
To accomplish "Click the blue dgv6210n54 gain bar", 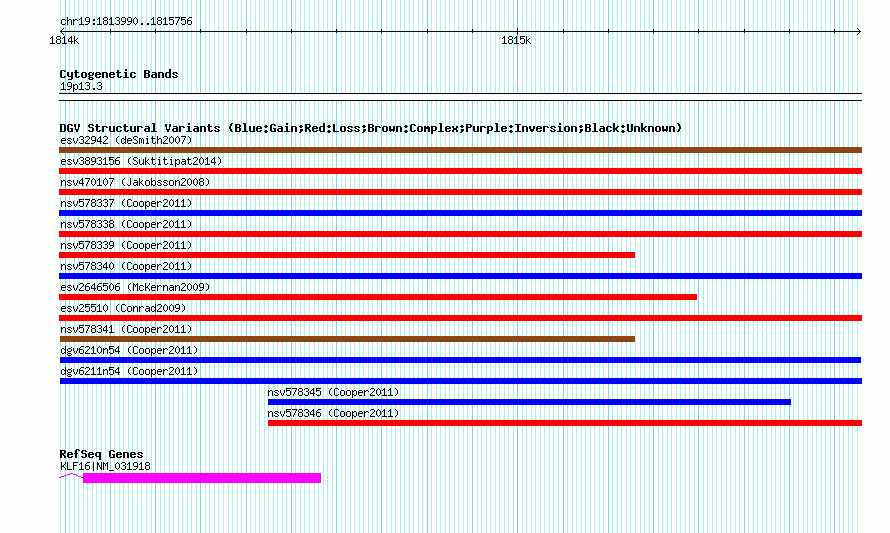I will tap(460, 360).
